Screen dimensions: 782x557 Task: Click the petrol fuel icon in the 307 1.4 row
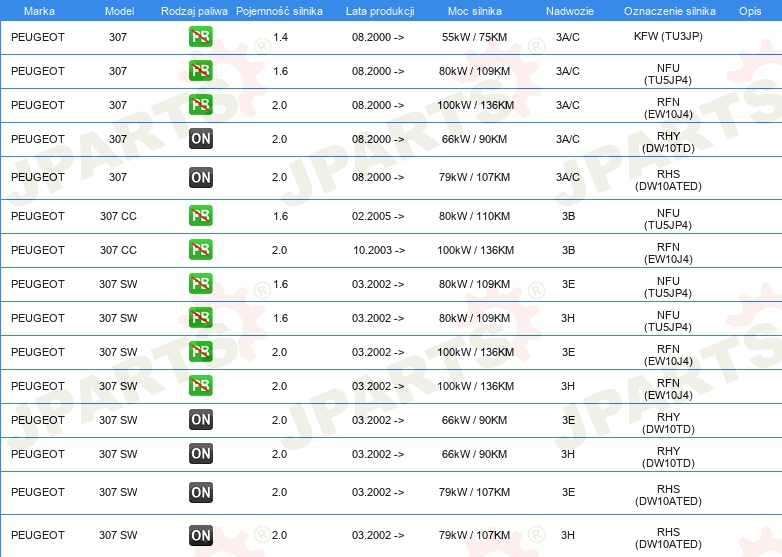(200, 37)
